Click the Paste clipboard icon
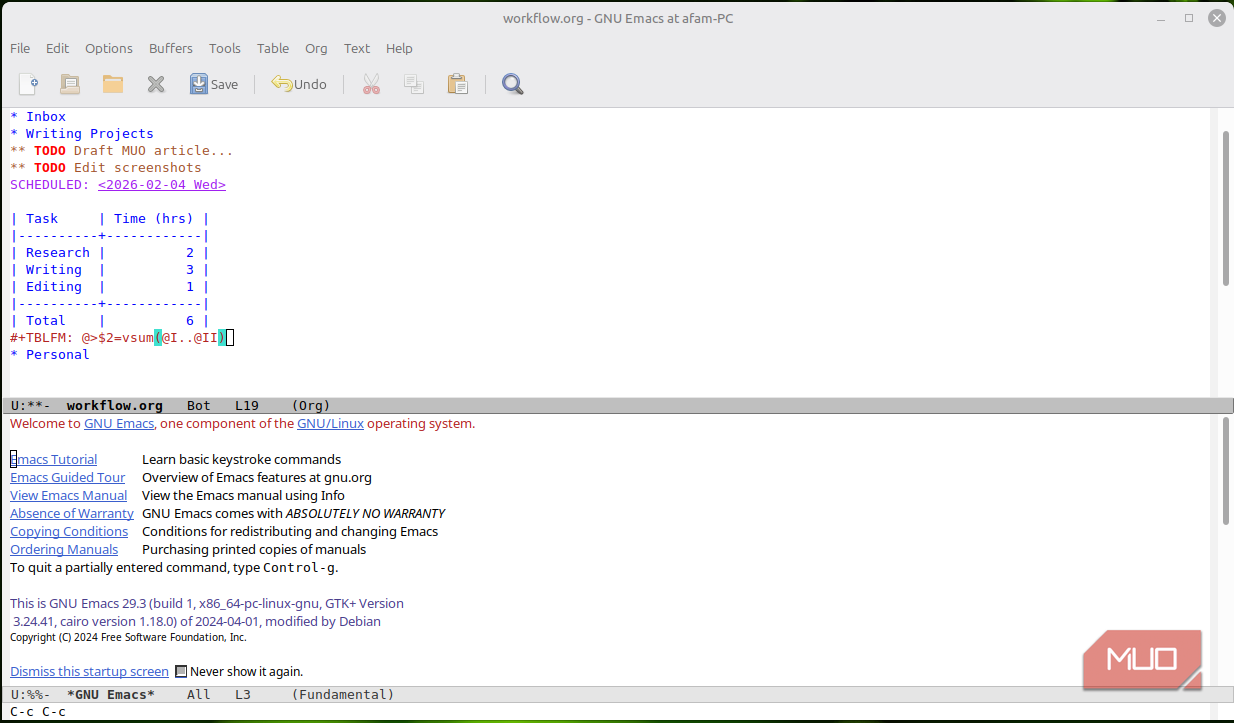The width and height of the screenshot is (1234, 723). [457, 84]
